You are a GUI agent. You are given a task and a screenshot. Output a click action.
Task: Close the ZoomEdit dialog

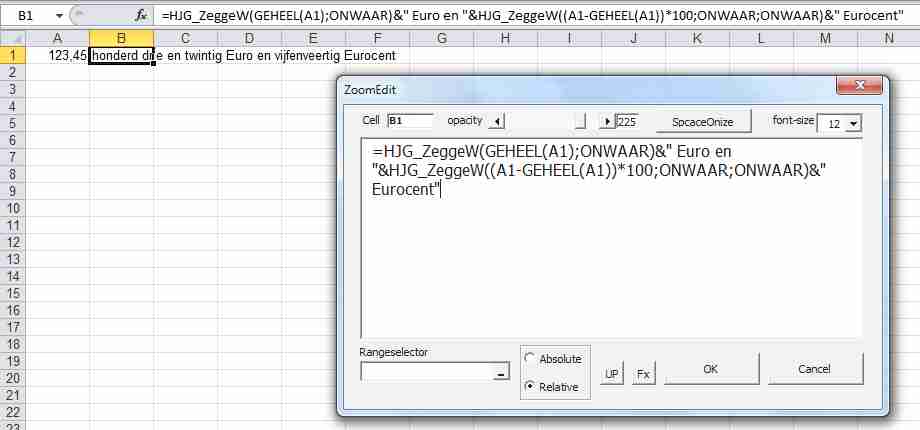click(x=860, y=86)
